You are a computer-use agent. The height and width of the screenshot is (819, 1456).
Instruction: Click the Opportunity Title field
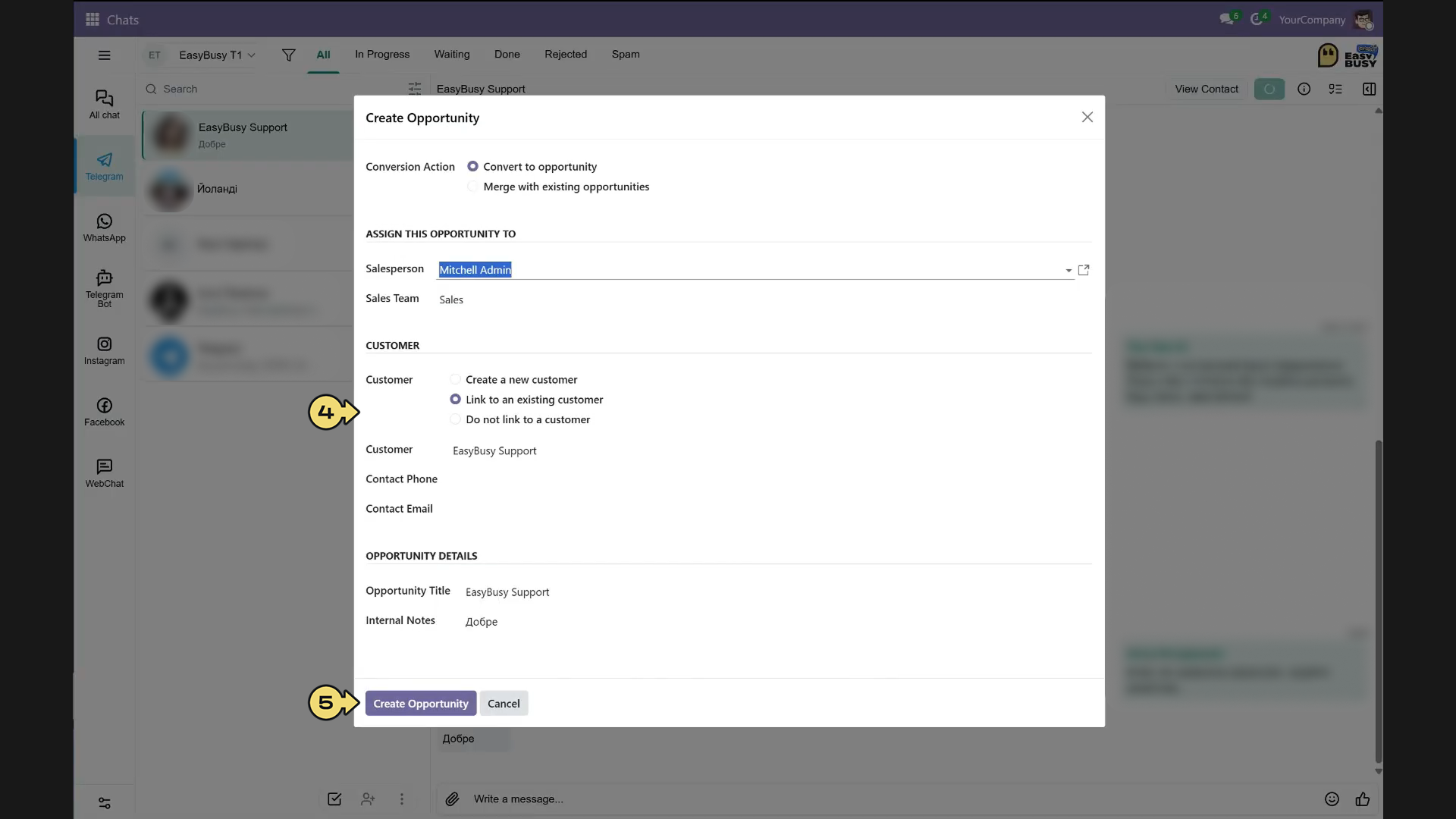(777, 592)
